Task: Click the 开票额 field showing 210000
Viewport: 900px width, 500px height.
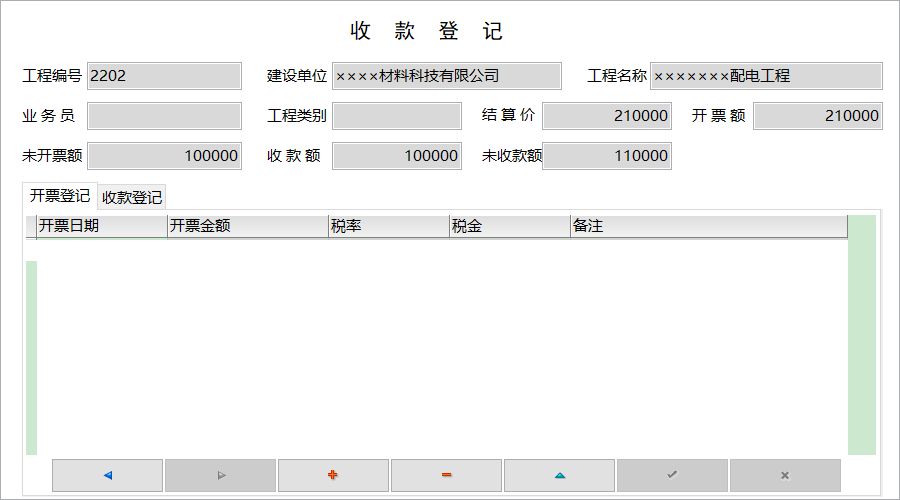Action: tap(818, 116)
